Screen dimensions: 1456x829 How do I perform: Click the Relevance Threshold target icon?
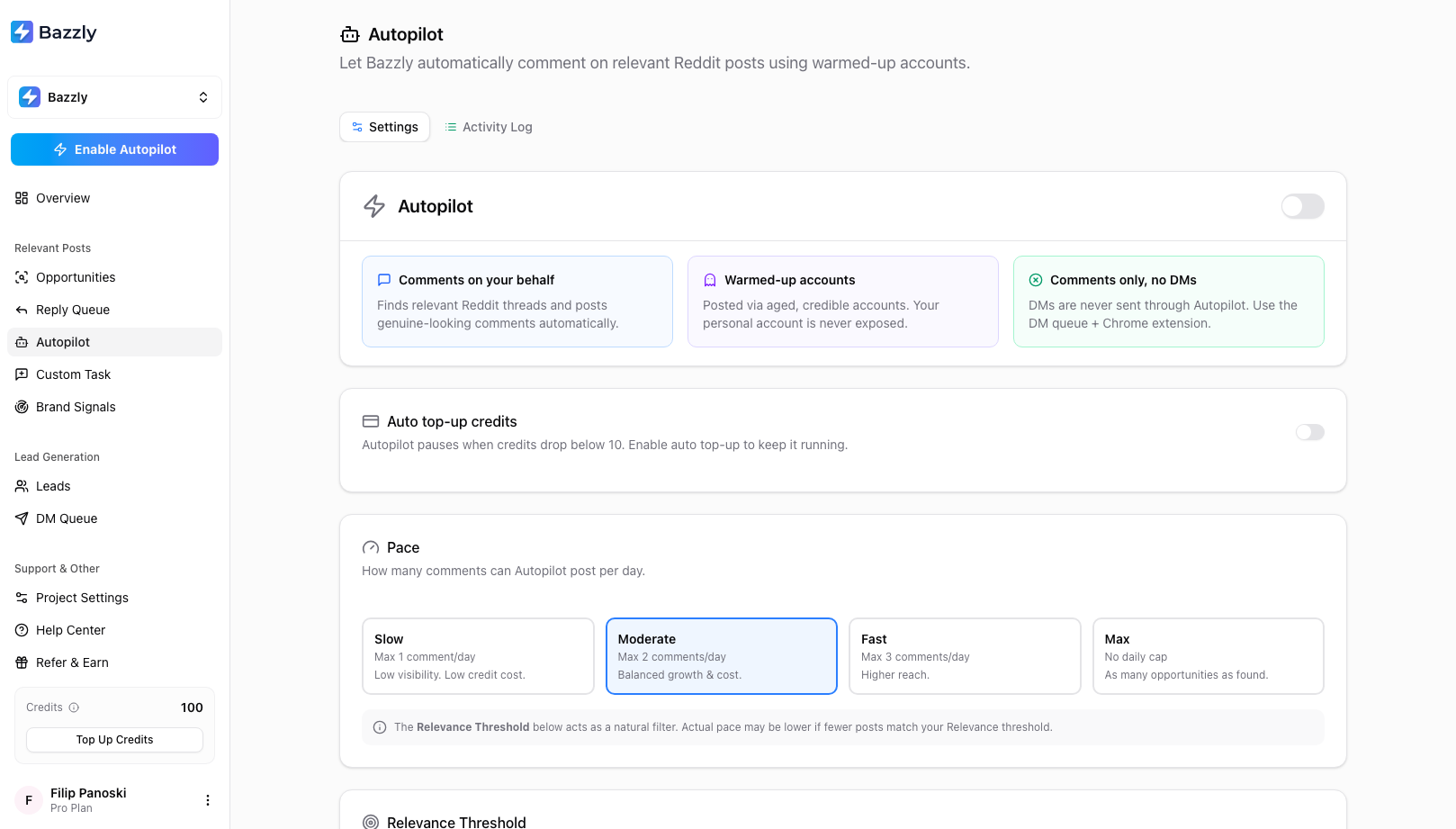click(x=370, y=822)
